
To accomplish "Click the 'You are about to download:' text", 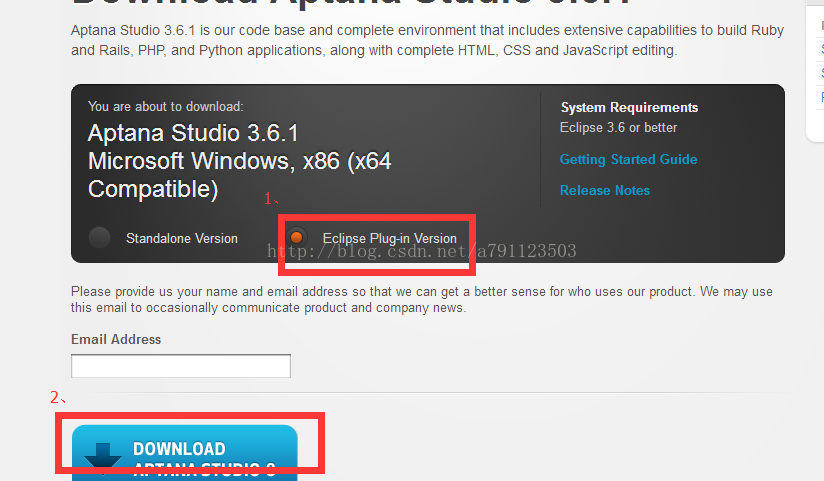I will pyautogui.click(x=166, y=107).
